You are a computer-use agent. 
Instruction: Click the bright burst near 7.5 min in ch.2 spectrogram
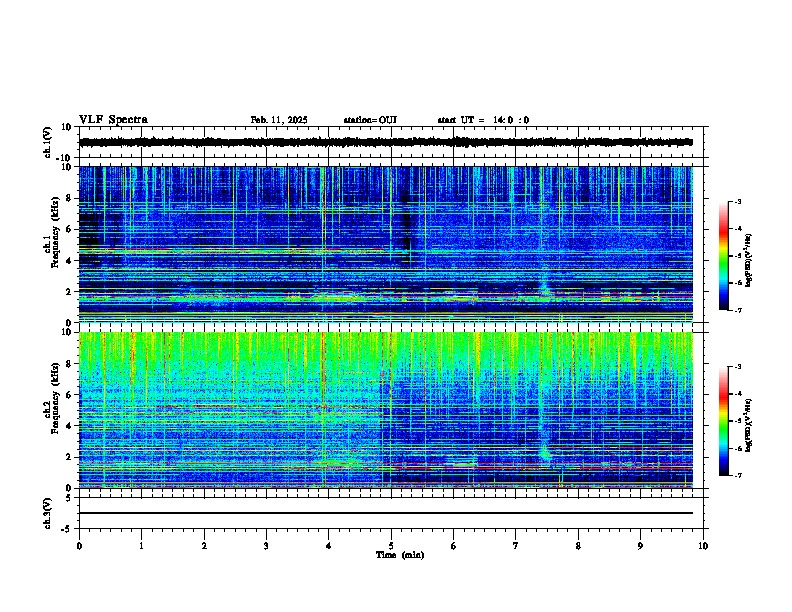(545, 451)
